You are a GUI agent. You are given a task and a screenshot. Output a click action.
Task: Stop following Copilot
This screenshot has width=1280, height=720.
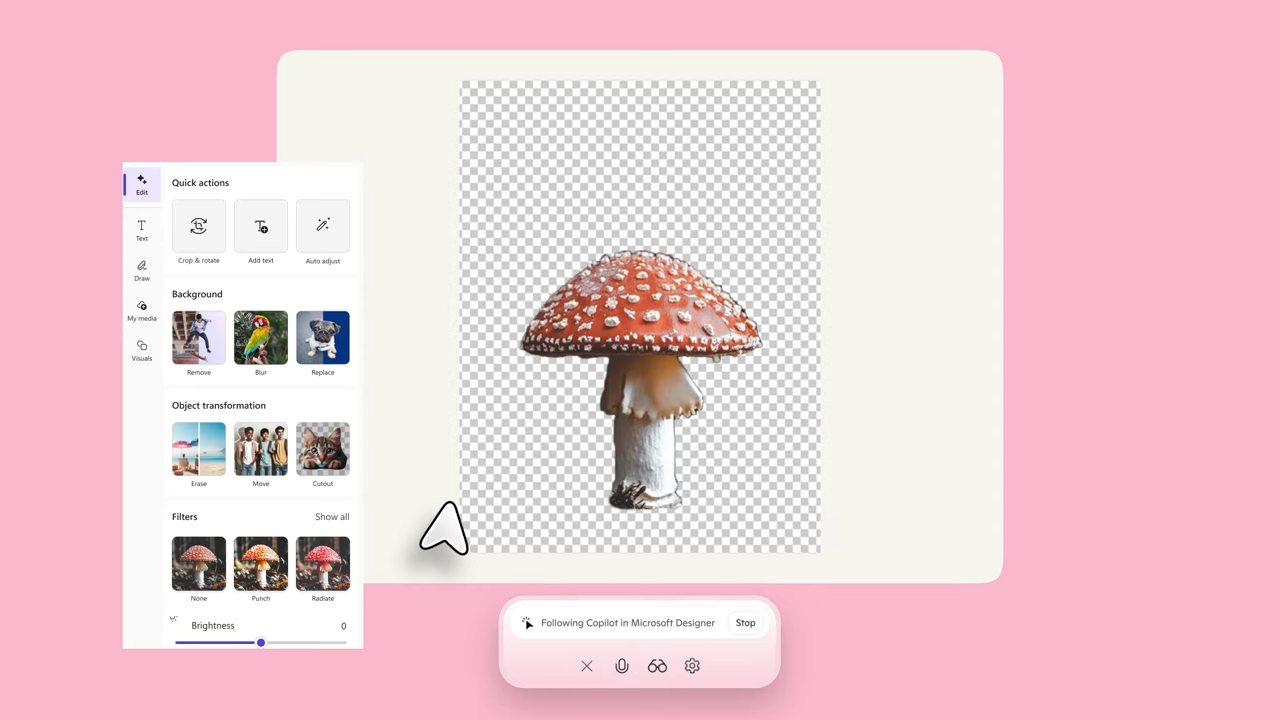click(x=745, y=623)
